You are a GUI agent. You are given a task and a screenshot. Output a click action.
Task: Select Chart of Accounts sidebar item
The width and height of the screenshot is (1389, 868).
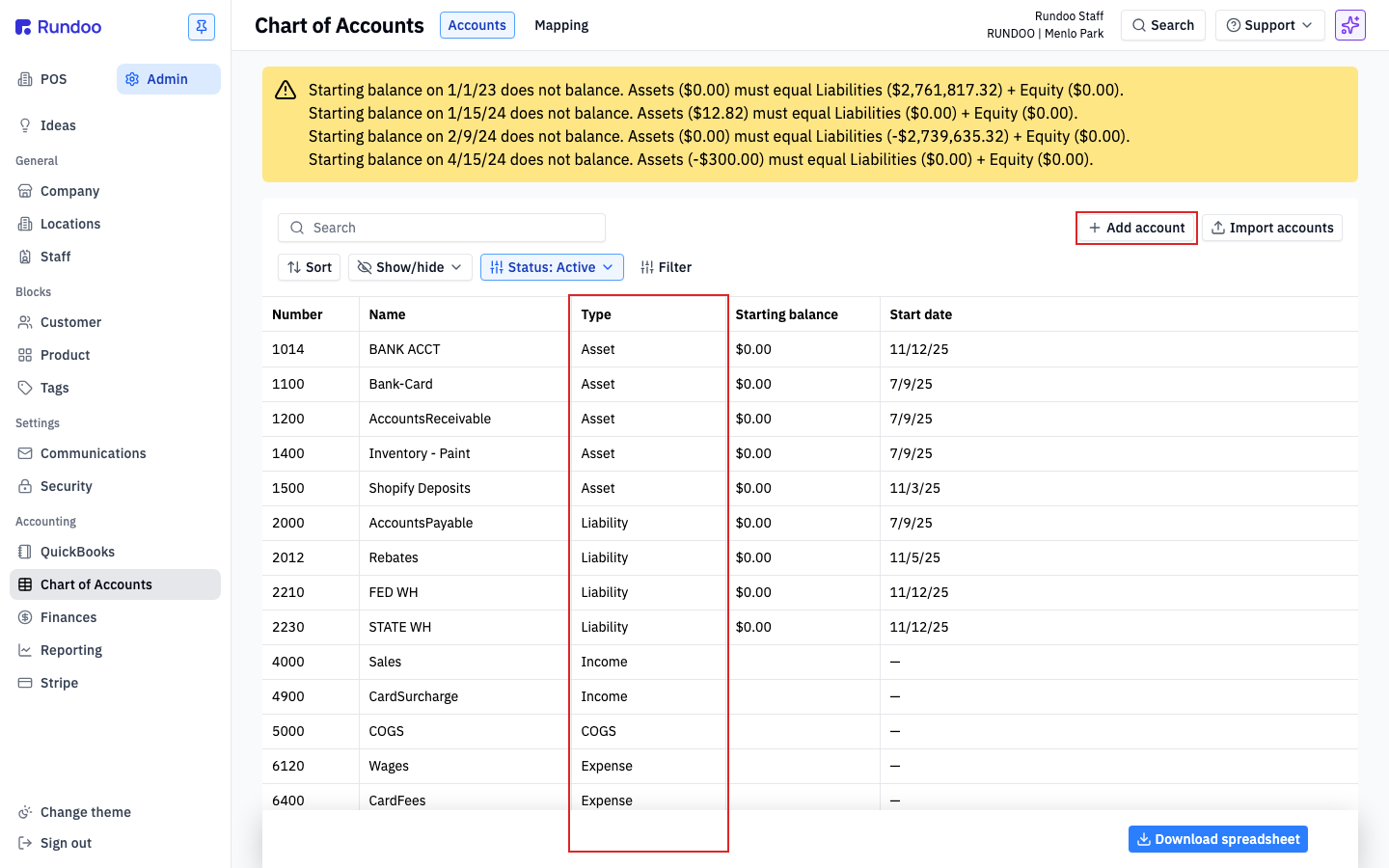pos(115,584)
